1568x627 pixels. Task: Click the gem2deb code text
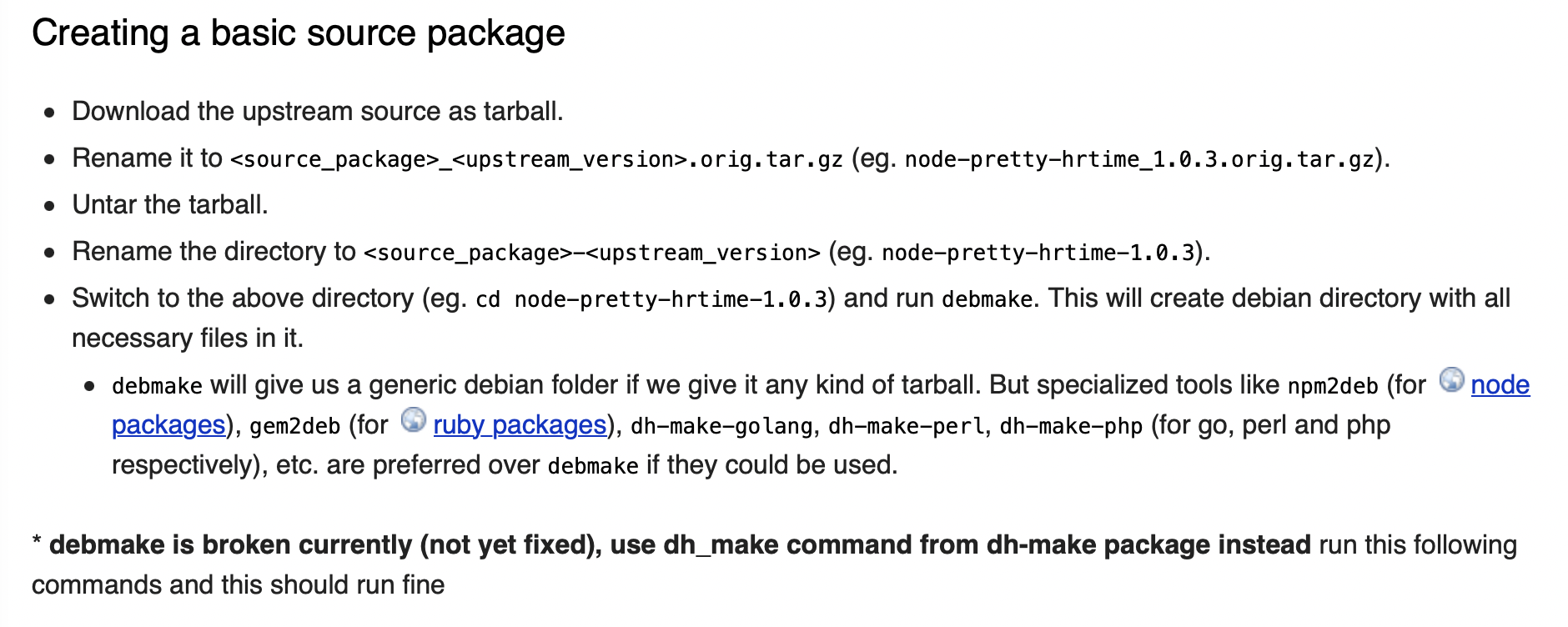pyautogui.click(x=294, y=426)
